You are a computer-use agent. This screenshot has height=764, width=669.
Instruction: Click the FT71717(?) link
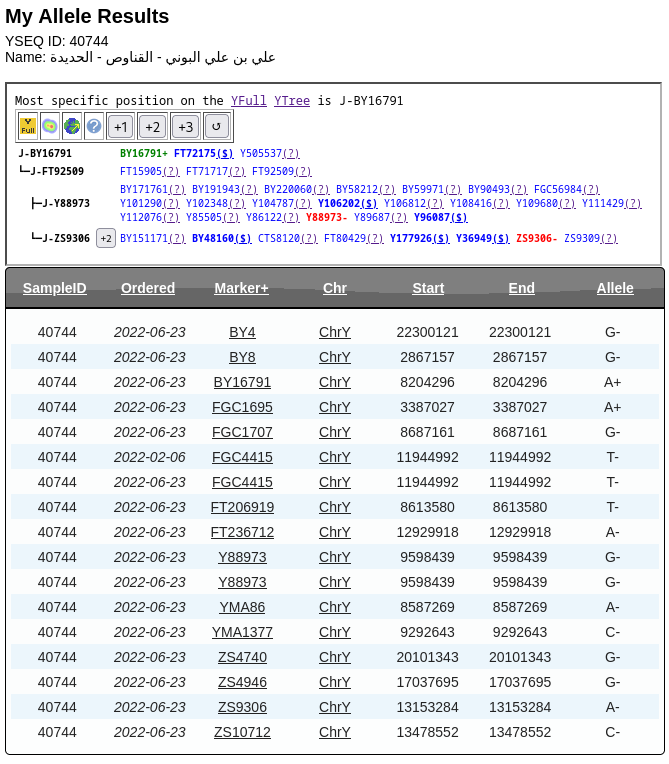pyautogui.click(x=216, y=172)
